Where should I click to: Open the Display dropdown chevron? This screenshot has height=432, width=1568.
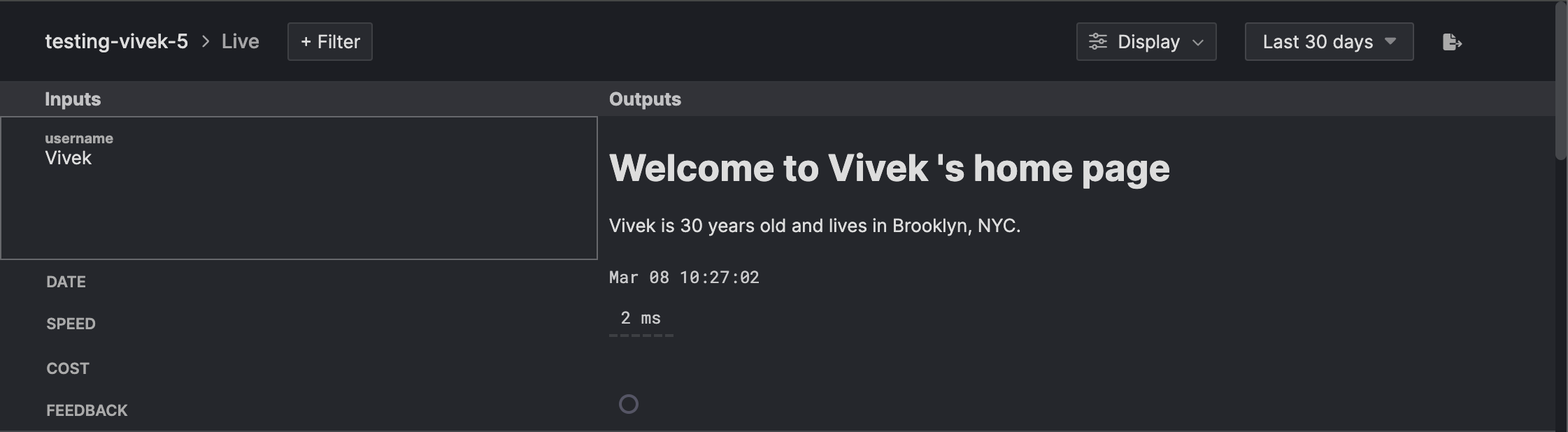click(x=1198, y=43)
